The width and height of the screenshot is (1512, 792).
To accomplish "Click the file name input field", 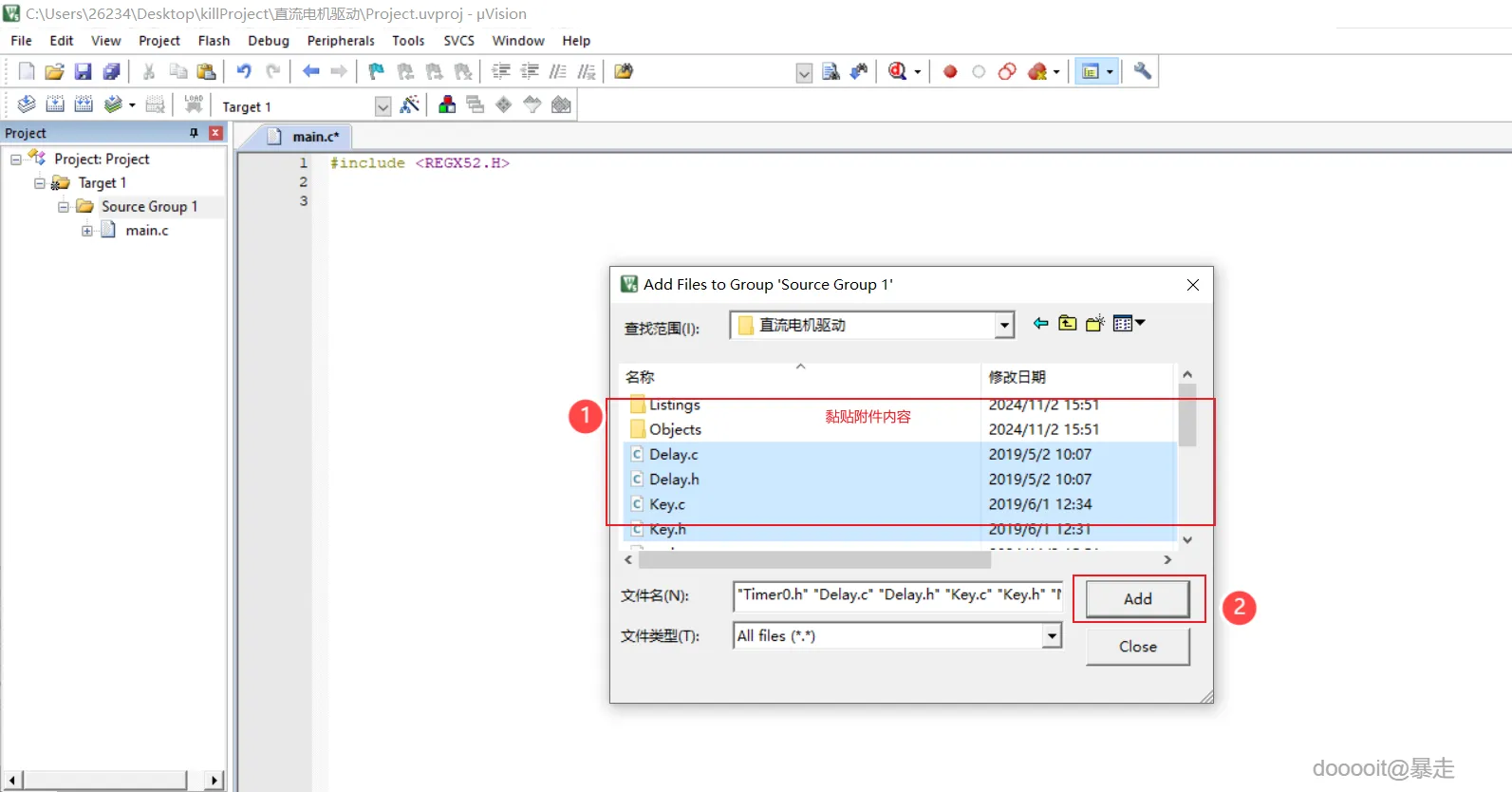I will [898, 595].
